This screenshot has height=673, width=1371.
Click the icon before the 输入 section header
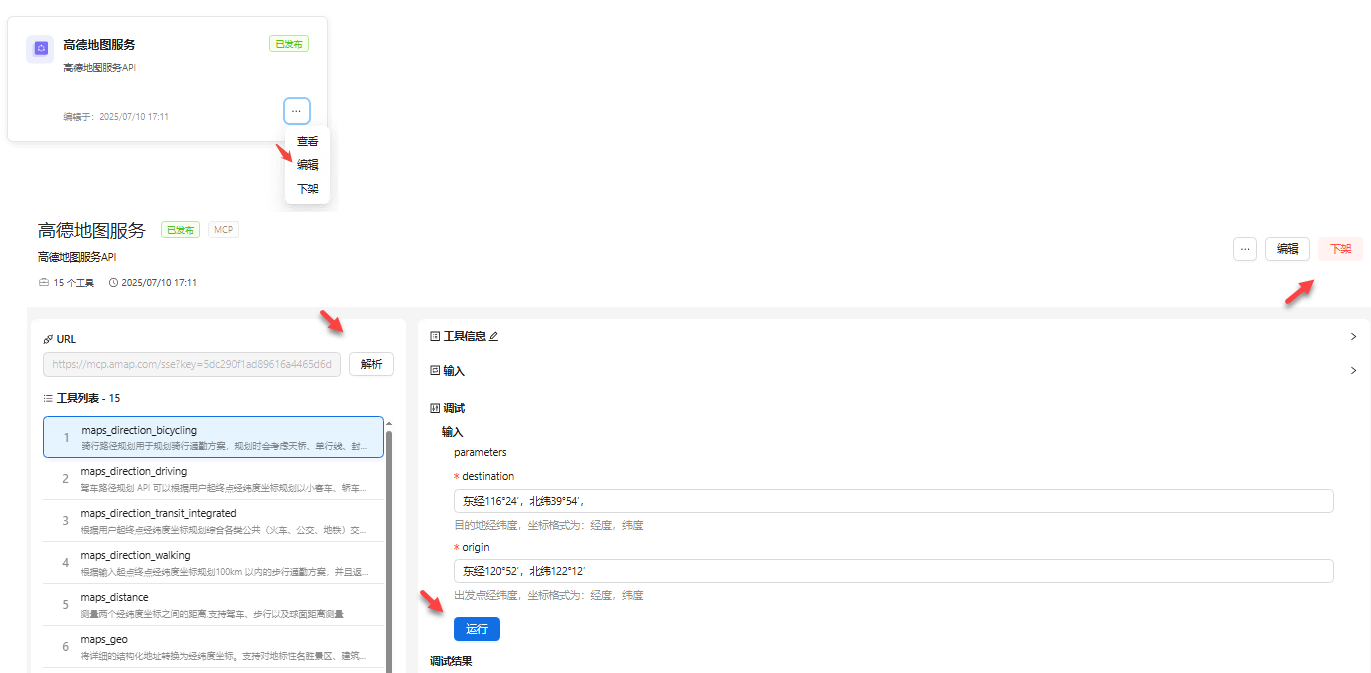[435, 371]
